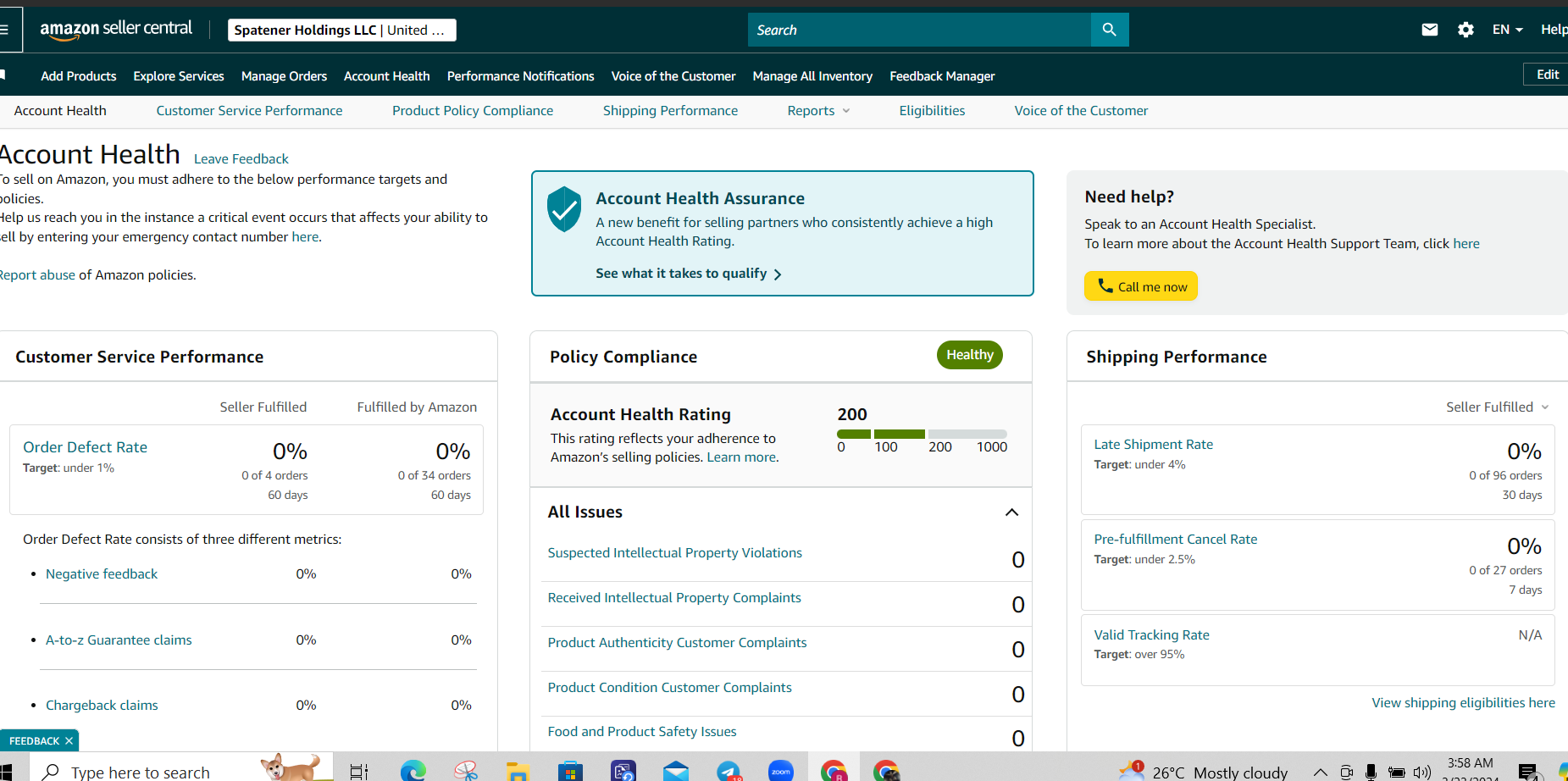Open Task View in taskbar

click(358, 771)
